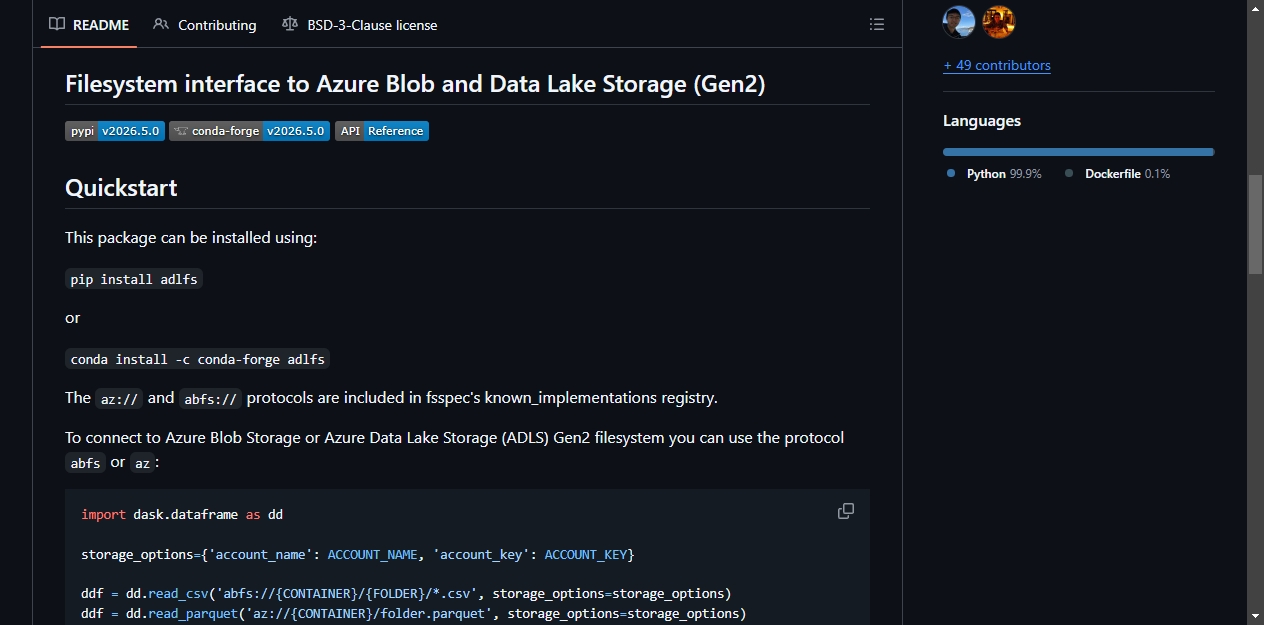Click the scrollbar up arrow

tap(1255, 8)
